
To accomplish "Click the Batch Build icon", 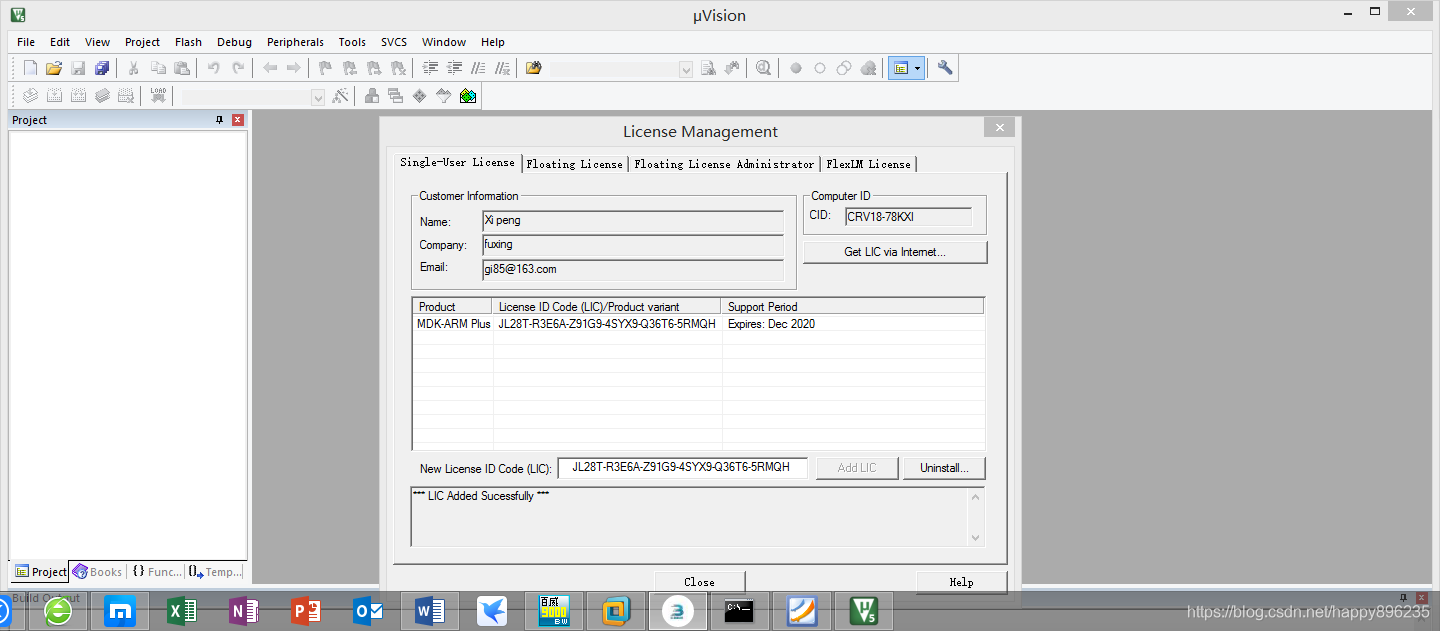I will pos(102,96).
